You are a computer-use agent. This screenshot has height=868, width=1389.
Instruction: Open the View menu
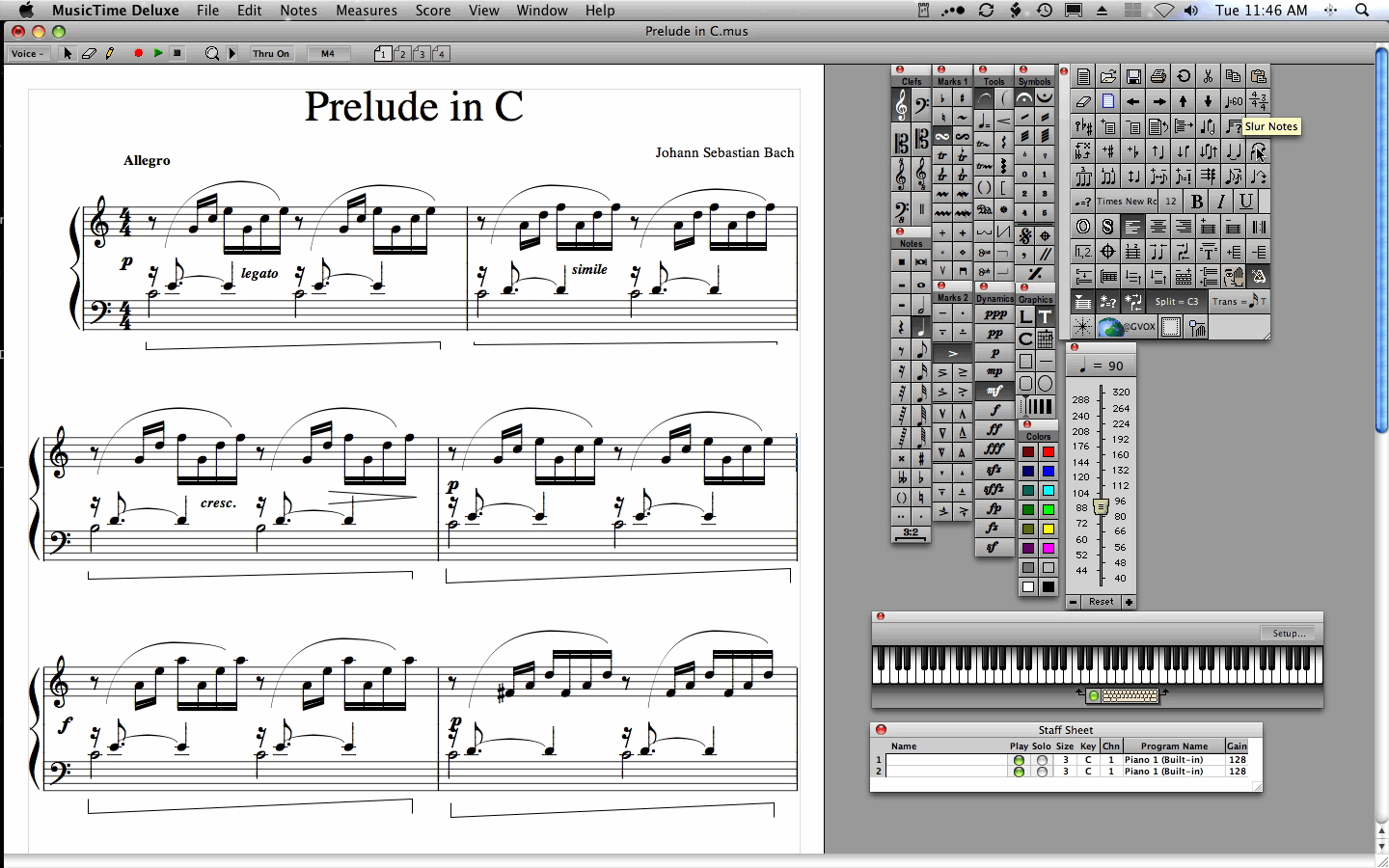pyautogui.click(x=484, y=11)
